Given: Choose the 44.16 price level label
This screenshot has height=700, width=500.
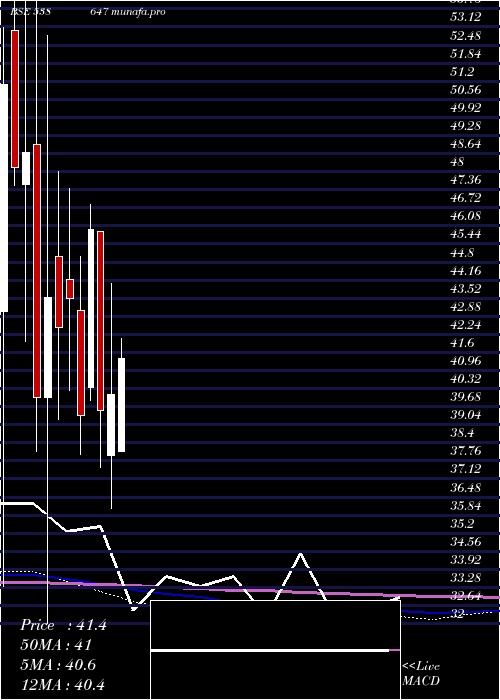Looking at the screenshot, I should (466, 271).
